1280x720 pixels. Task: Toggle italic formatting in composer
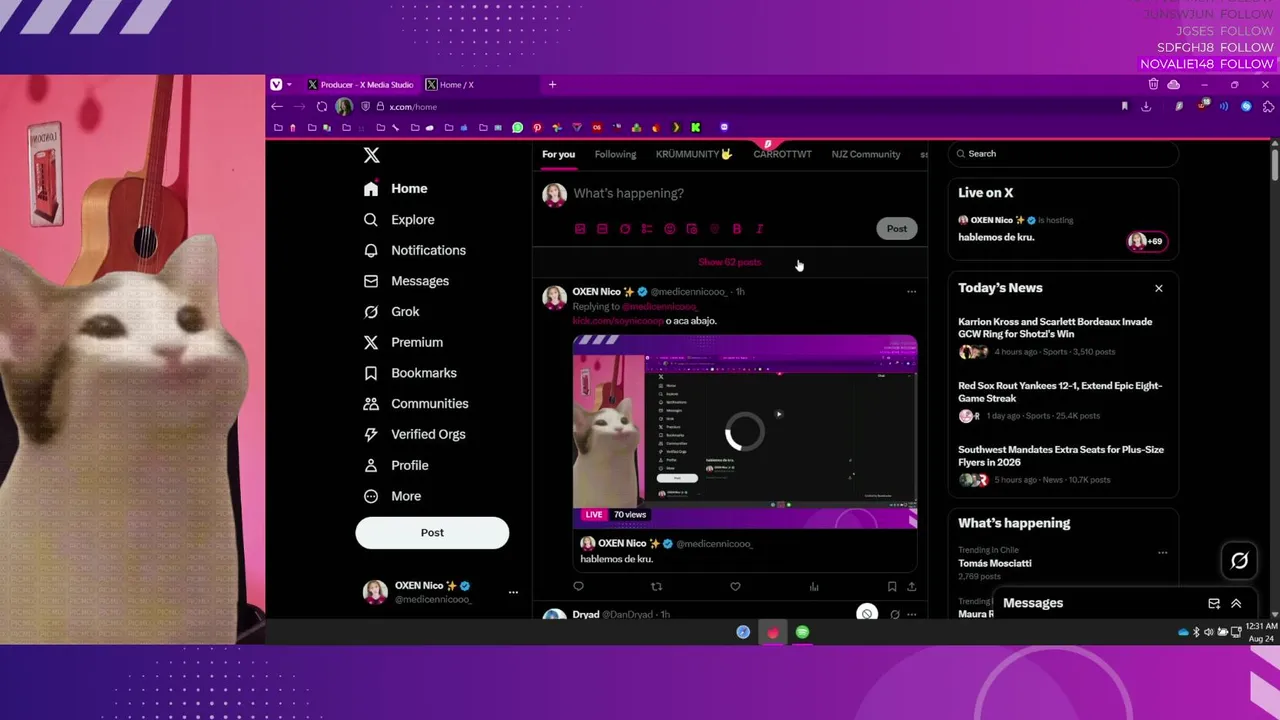pyautogui.click(x=759, y=229)
